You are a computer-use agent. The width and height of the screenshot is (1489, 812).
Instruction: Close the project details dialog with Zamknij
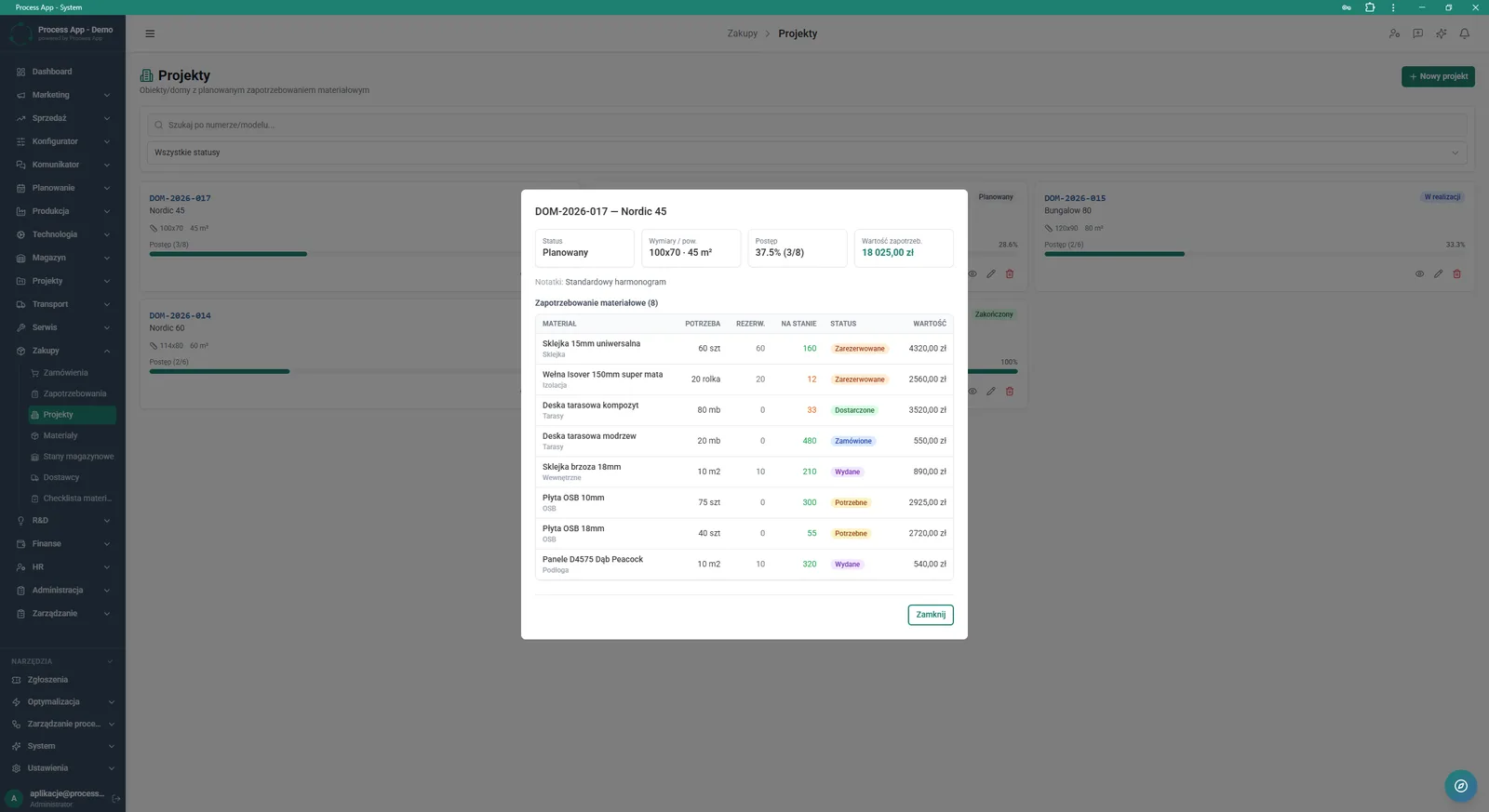931,615
